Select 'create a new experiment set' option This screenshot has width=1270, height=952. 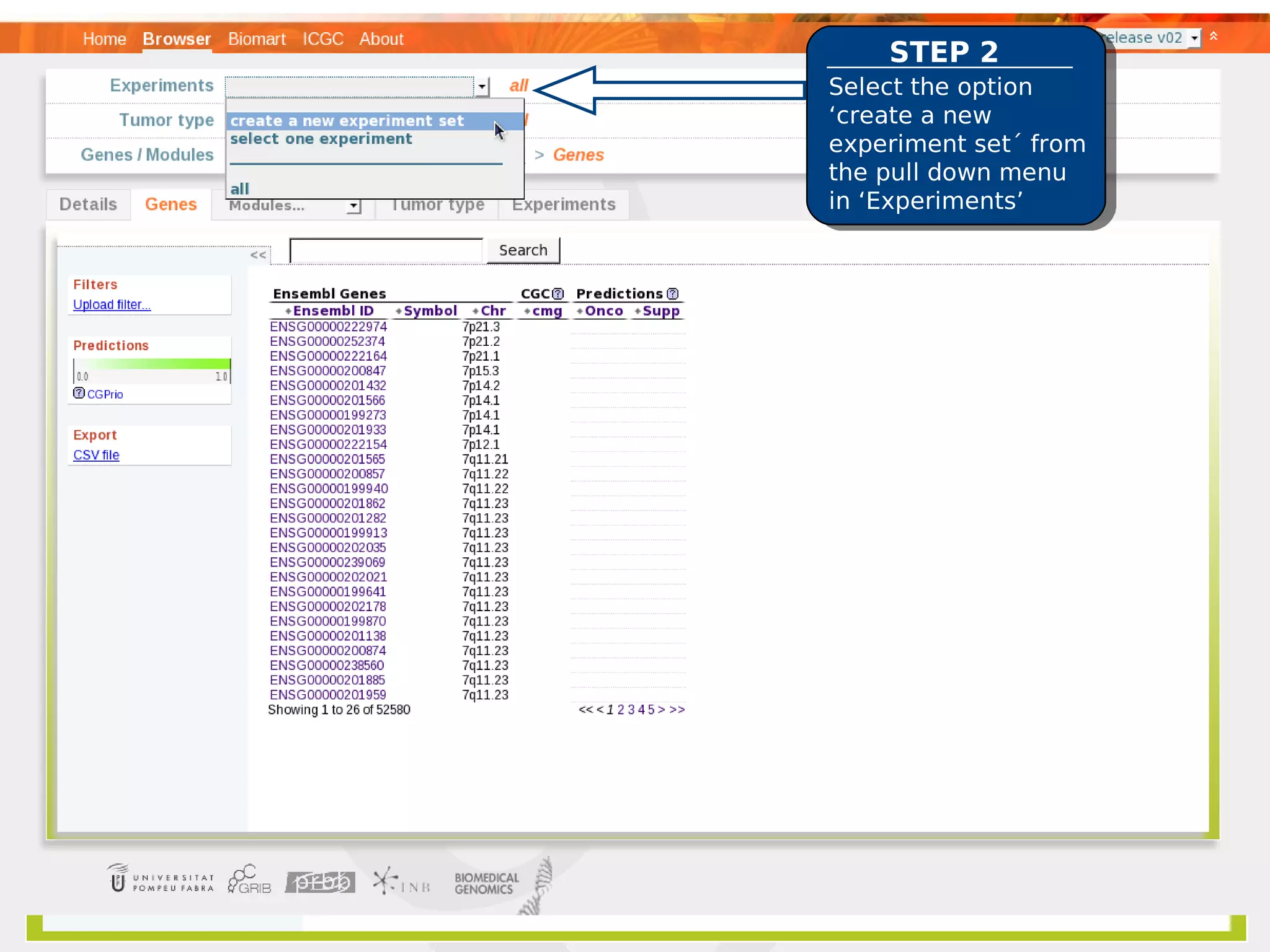click(x=374, y=121)
